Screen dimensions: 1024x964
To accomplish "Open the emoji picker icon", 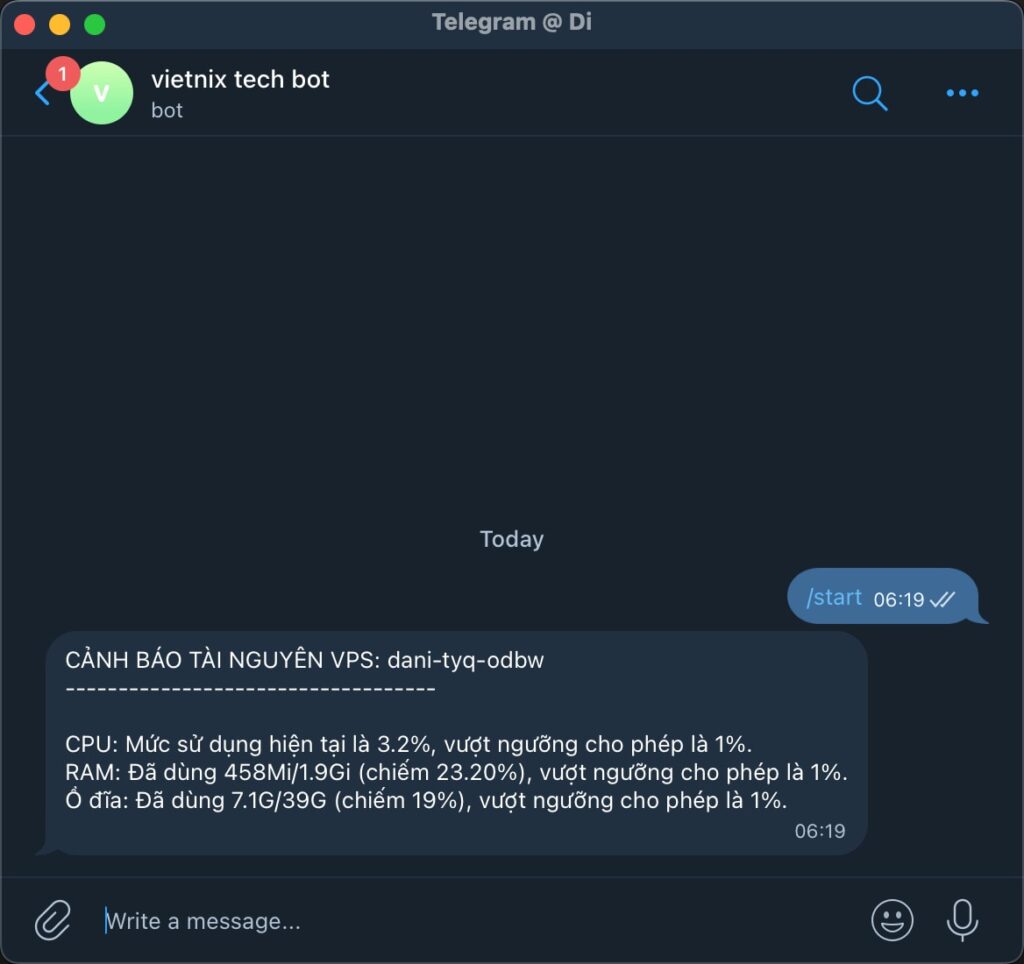I will coord(893,920).
